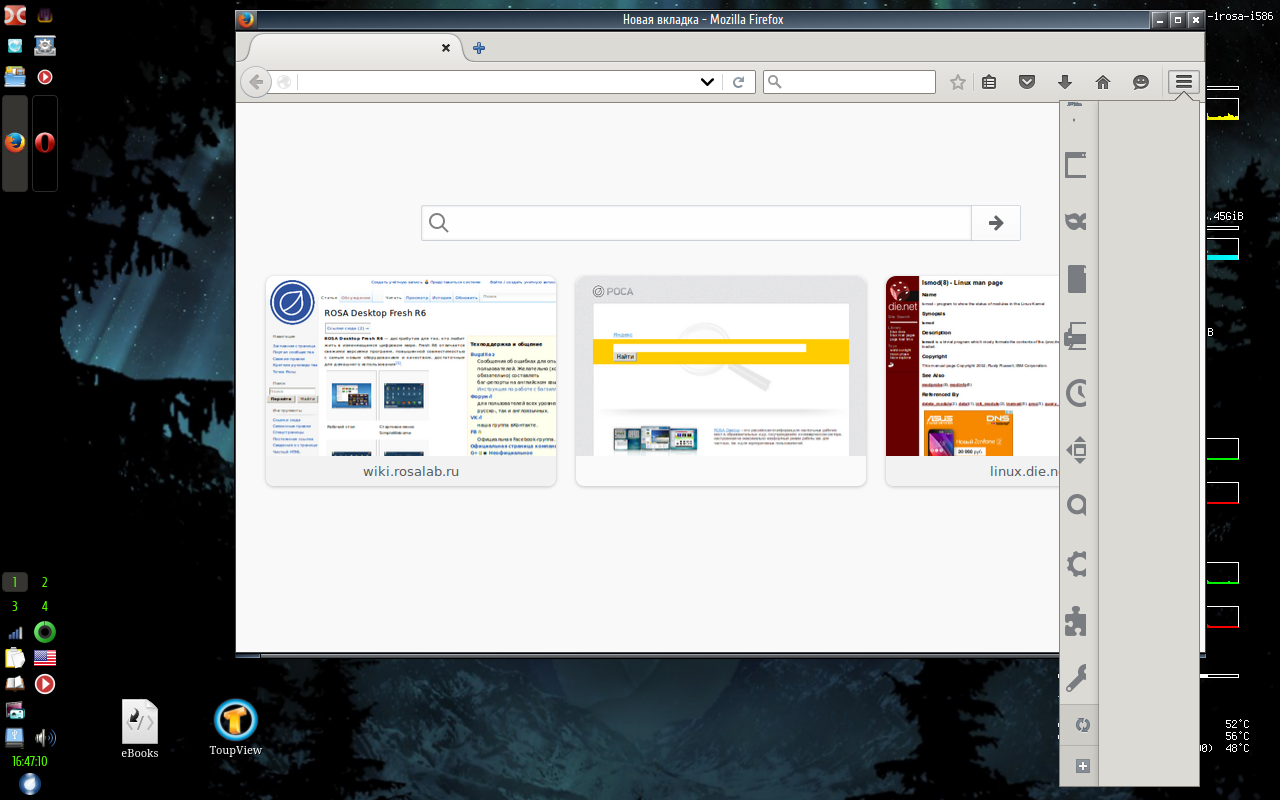This screenshot has height=800, width=1280.
Task: Click the Pocket icon in toolbar
Action: [x=1026, y=83]
